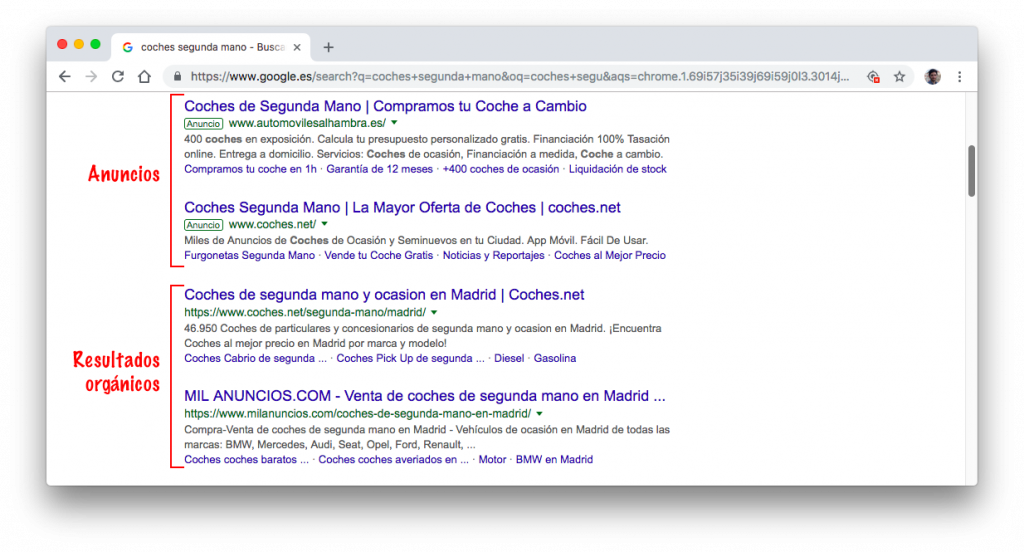The image size is (1024, 552).
Task: Click the 'BMW en Madrid' sitelink
Action: click(x=554, y=459)
